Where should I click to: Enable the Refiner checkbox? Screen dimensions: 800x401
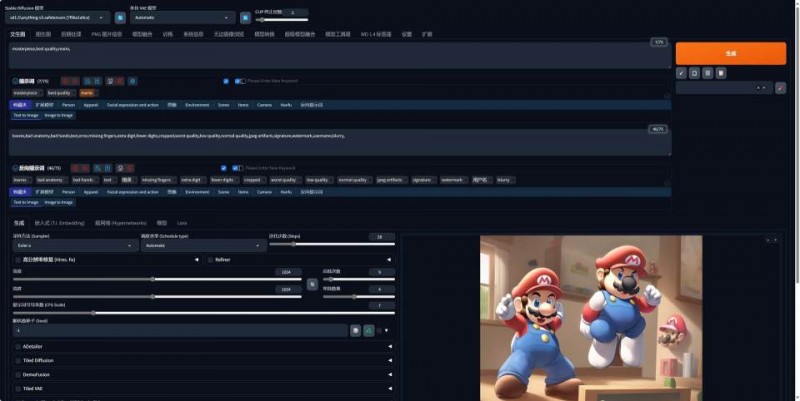tap(211, 259)
